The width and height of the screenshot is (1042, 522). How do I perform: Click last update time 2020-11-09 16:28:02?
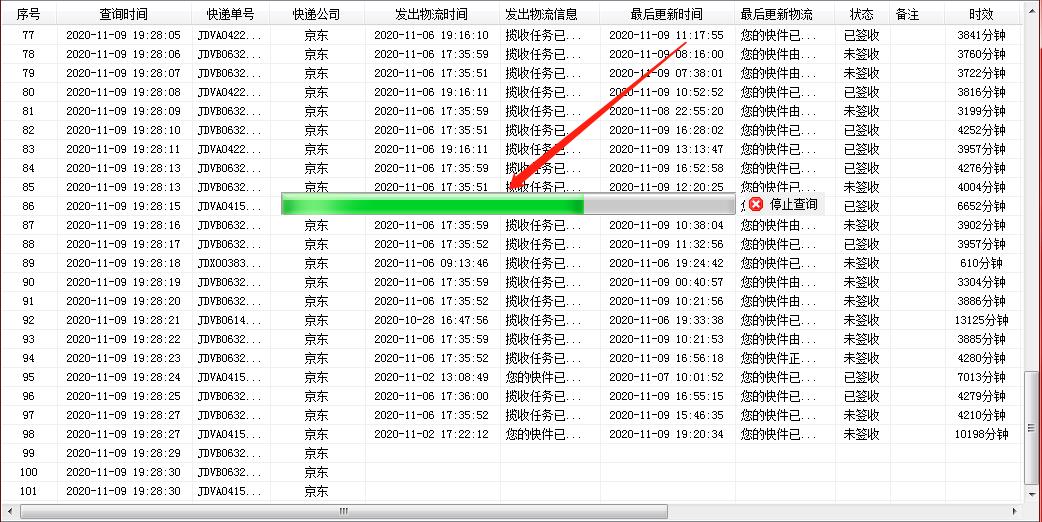tap(667, 130)
